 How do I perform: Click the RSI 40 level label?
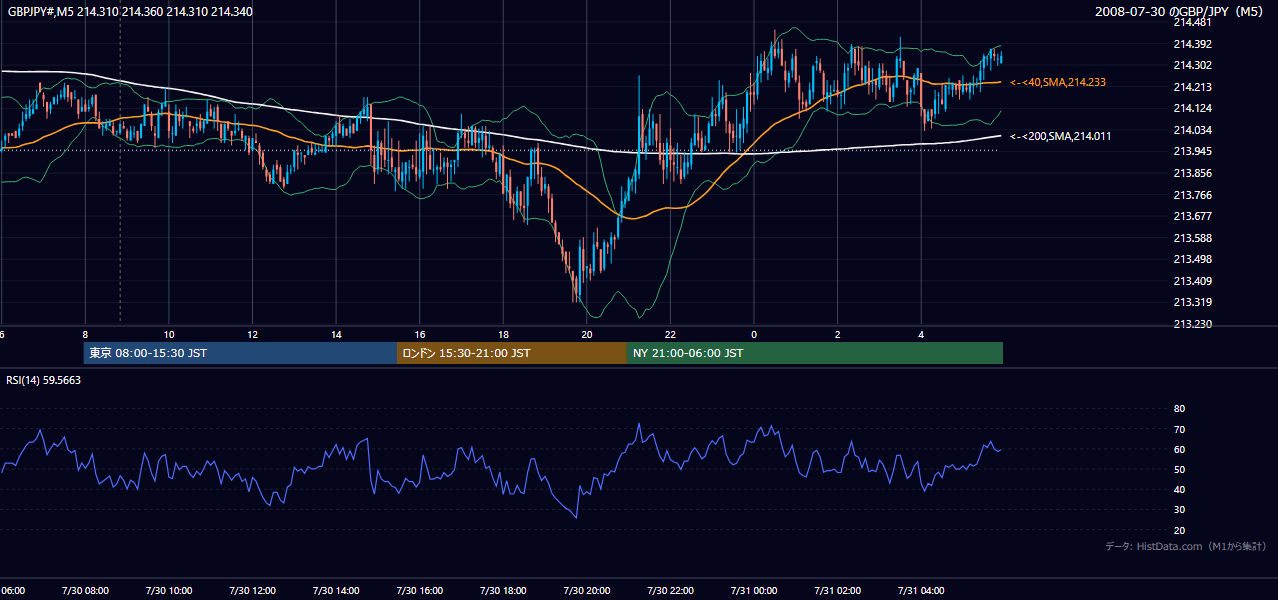click(x=1179, y=489)
